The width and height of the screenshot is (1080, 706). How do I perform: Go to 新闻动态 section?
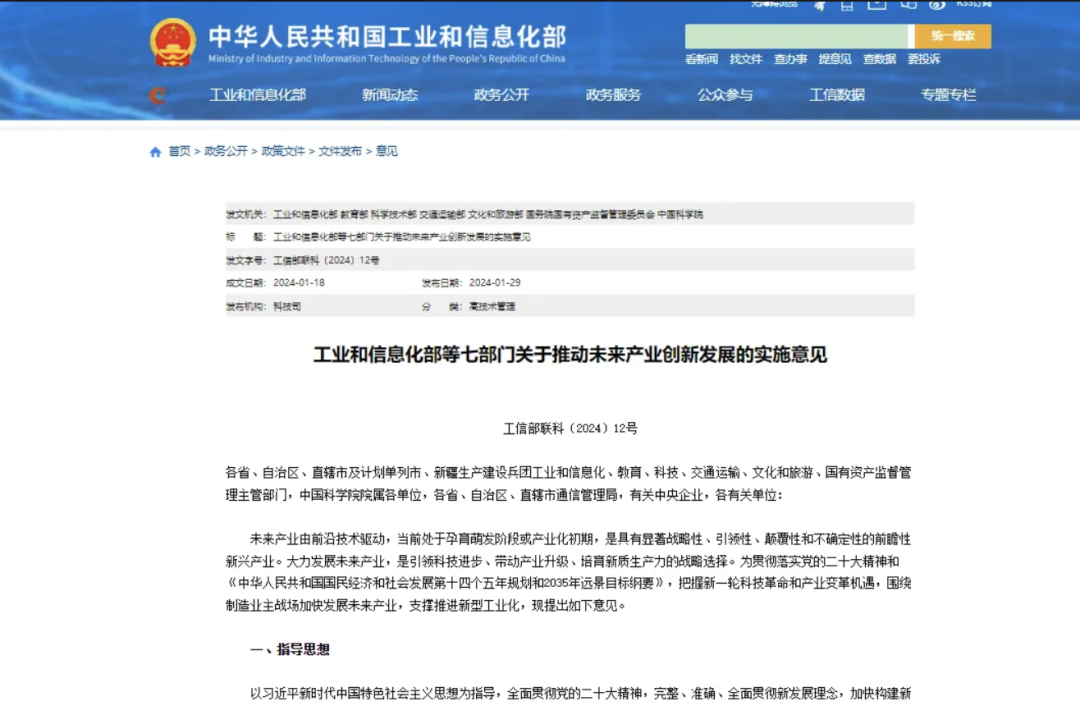click(390, 95)
